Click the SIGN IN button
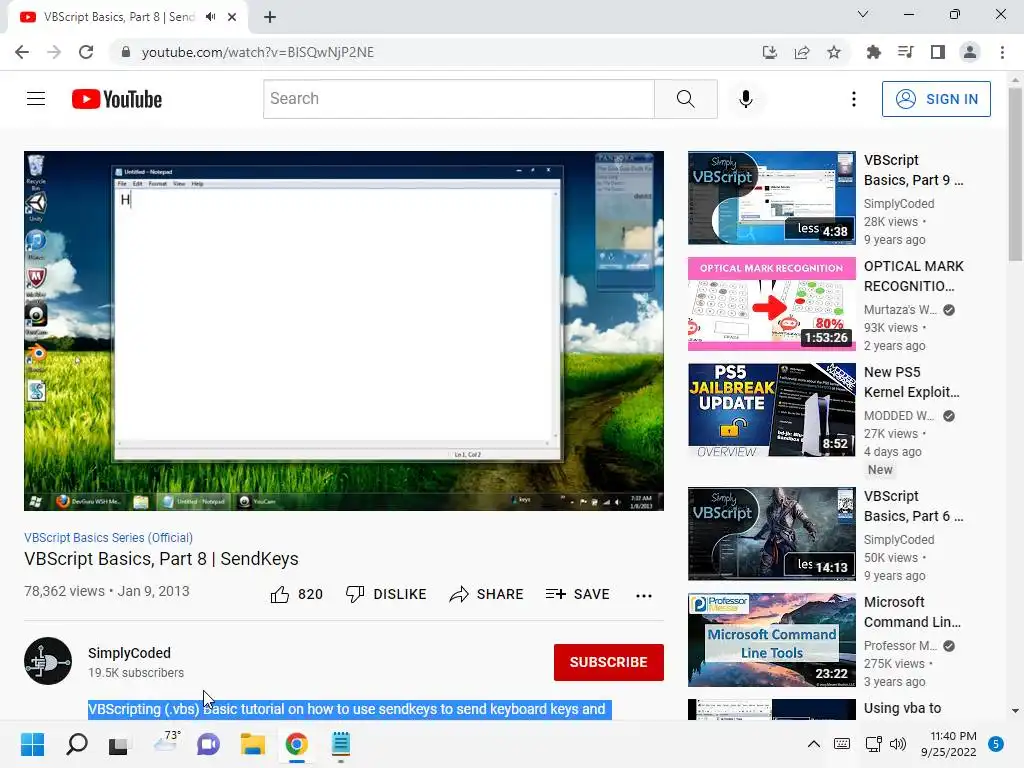This screenshot has width=1024, height=768. [x=936, y=99]
